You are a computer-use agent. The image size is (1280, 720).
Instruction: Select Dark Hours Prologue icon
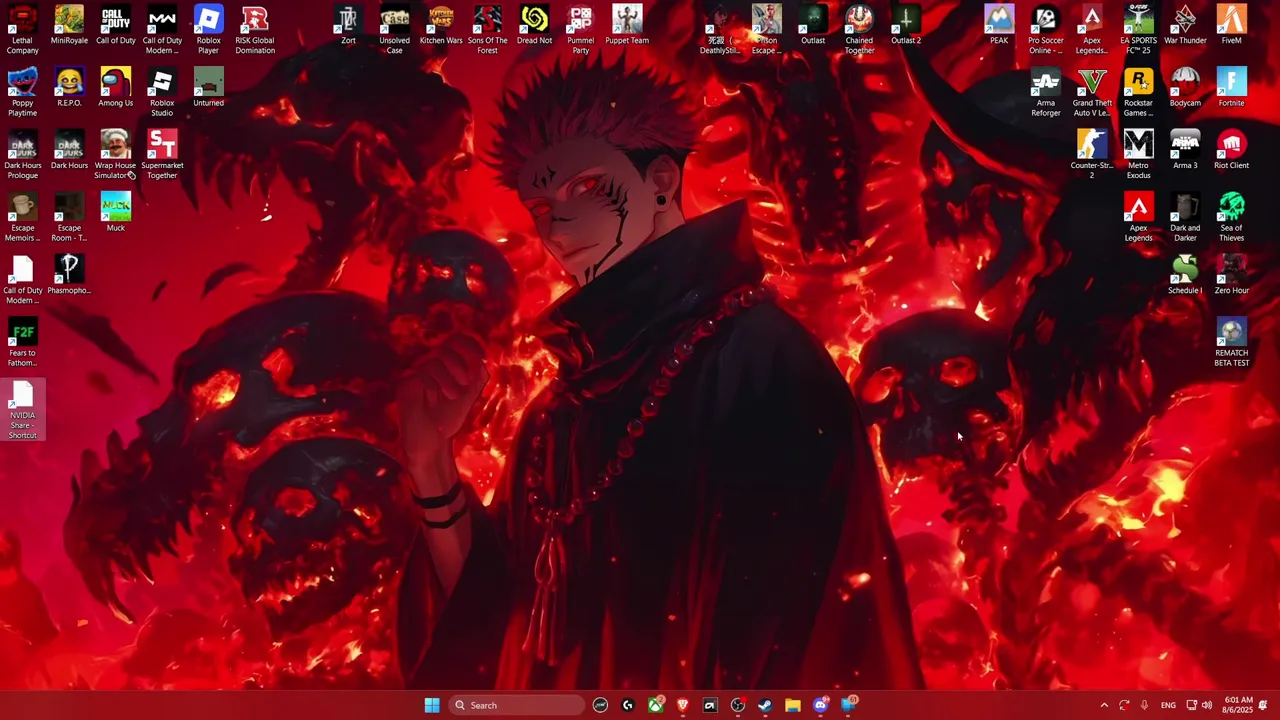click(23, 155)
